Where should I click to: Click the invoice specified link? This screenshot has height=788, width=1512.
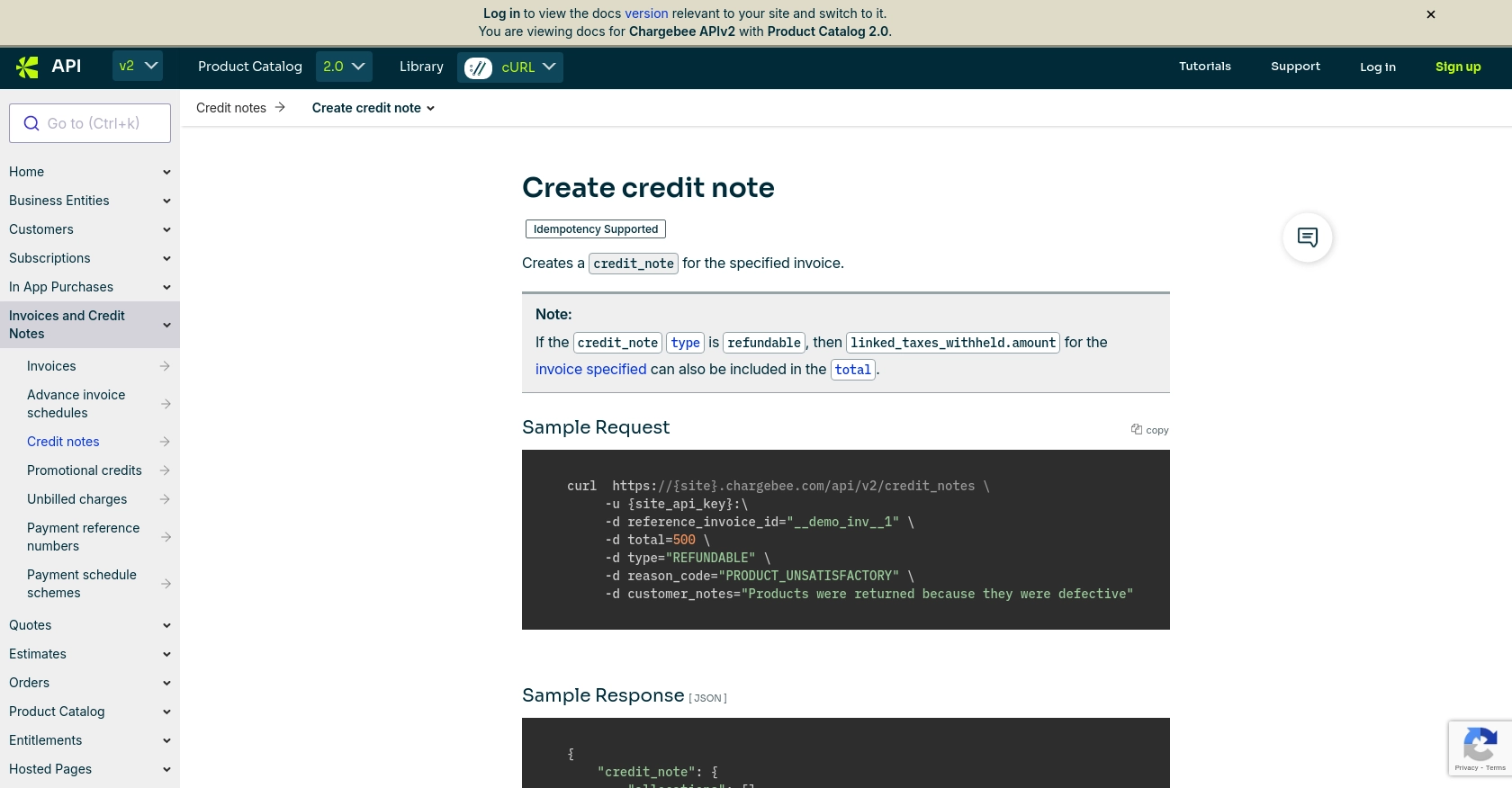[x=590, y=369]
